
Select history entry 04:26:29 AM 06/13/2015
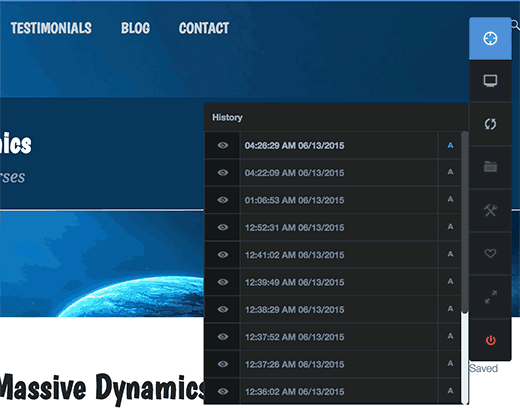339,145
